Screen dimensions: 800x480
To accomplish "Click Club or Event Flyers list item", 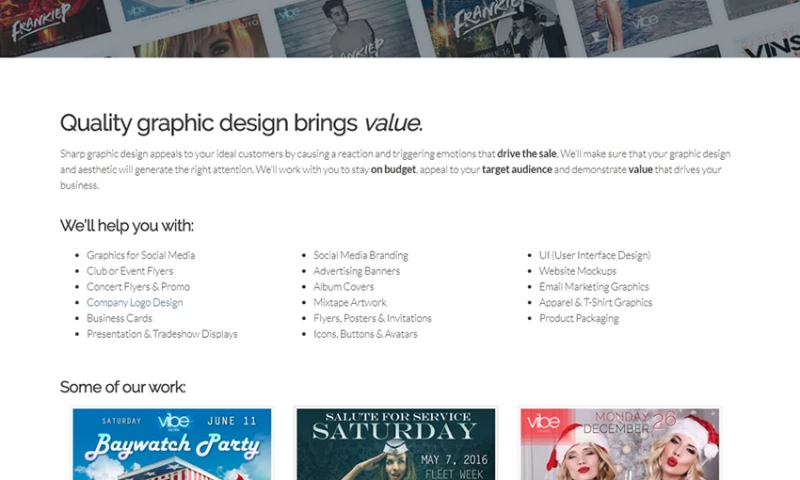I will coord(129,271).
